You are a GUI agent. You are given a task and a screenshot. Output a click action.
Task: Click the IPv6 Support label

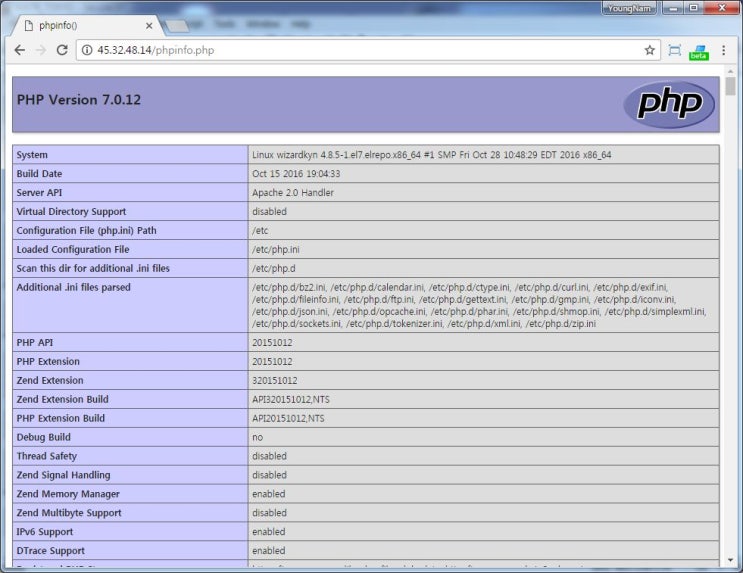click(x=45, y=532)
